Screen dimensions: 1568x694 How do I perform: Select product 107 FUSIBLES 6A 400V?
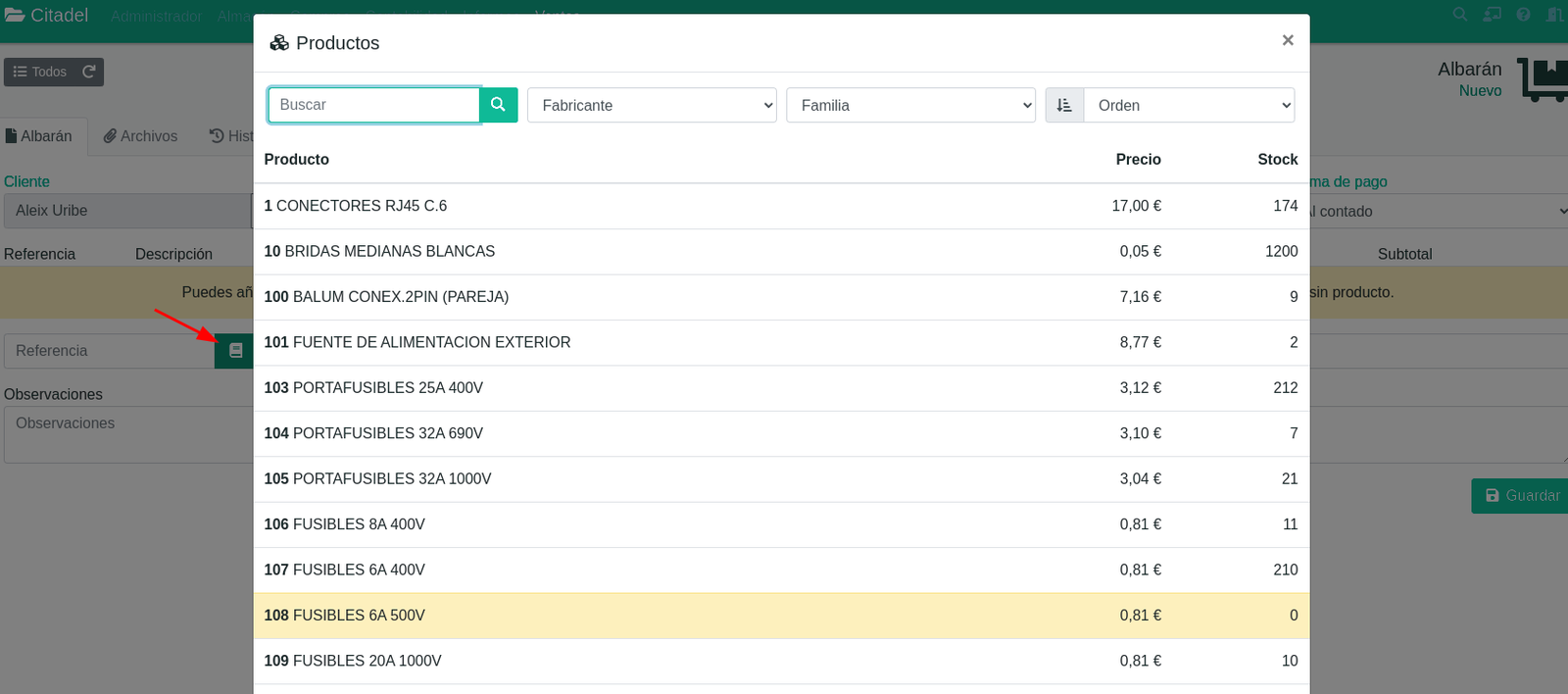pyautogui.click(x=781, y=570)
